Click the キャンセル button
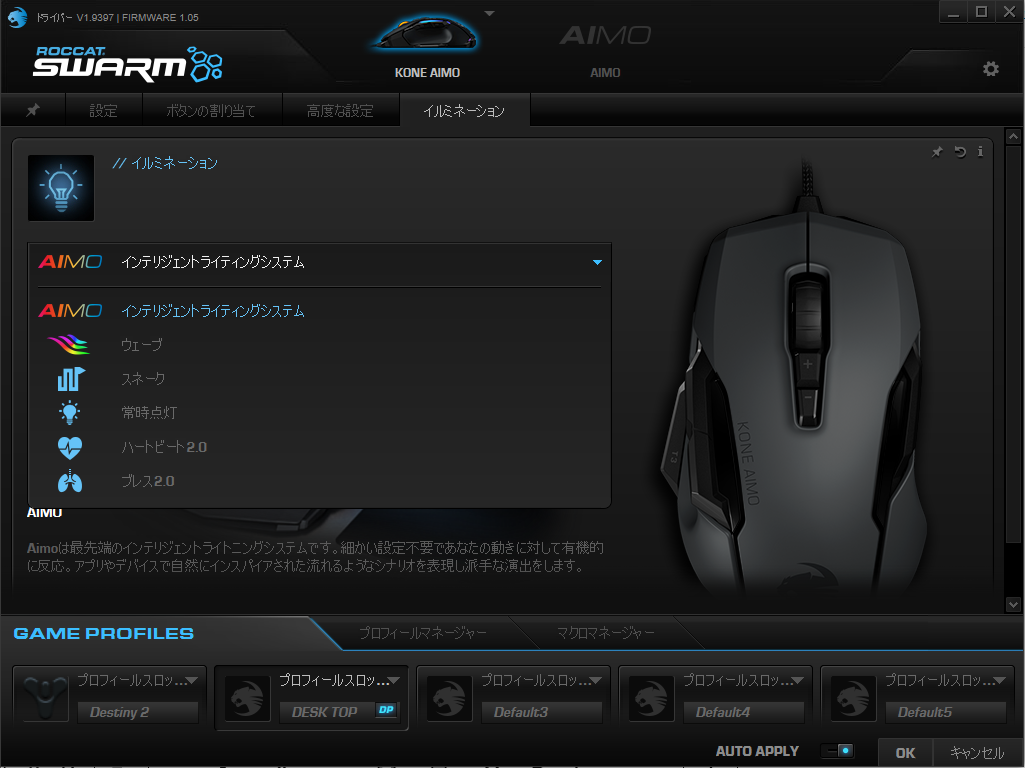Image resolution: width=1025 pixels, height=768 pixels. [977, 752]
